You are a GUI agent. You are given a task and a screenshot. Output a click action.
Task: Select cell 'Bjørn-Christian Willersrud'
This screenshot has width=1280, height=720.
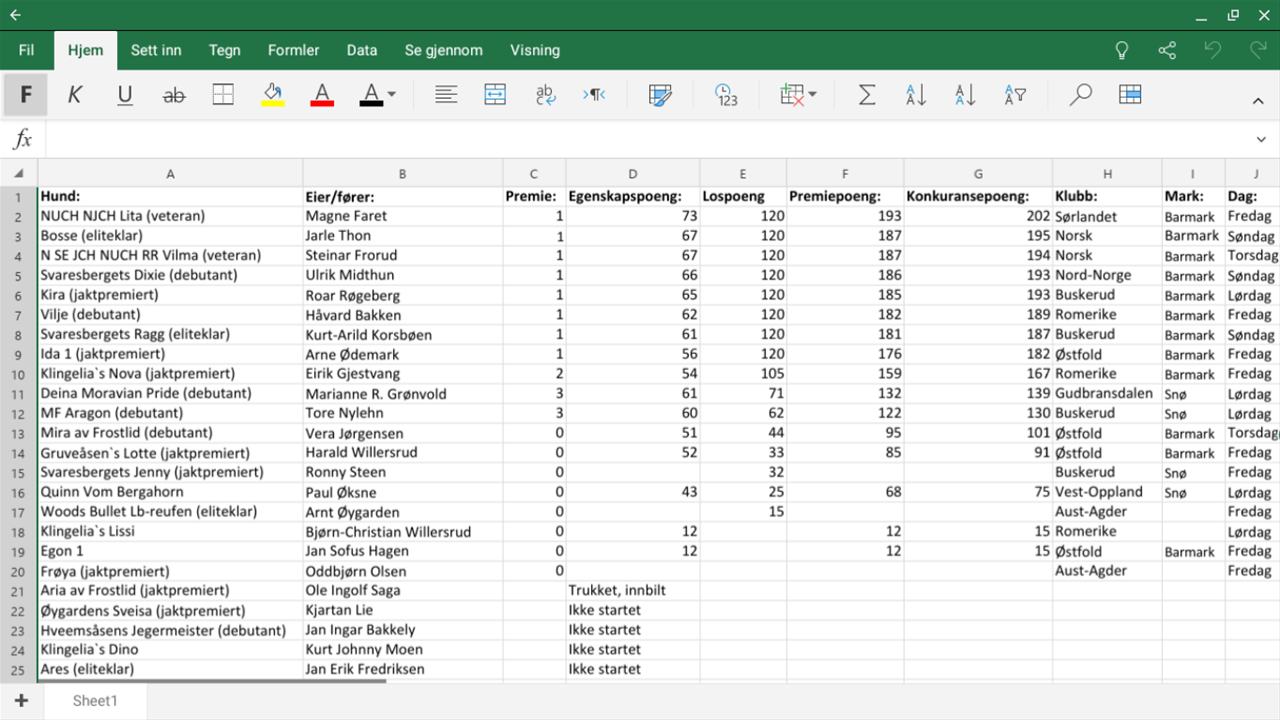click(403, 532)
